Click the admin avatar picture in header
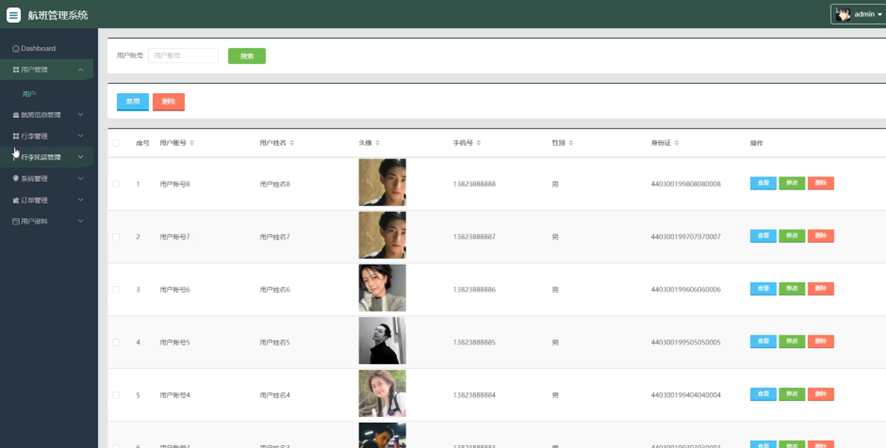This screenshot has width=886, height=448. tap(843, 14)
